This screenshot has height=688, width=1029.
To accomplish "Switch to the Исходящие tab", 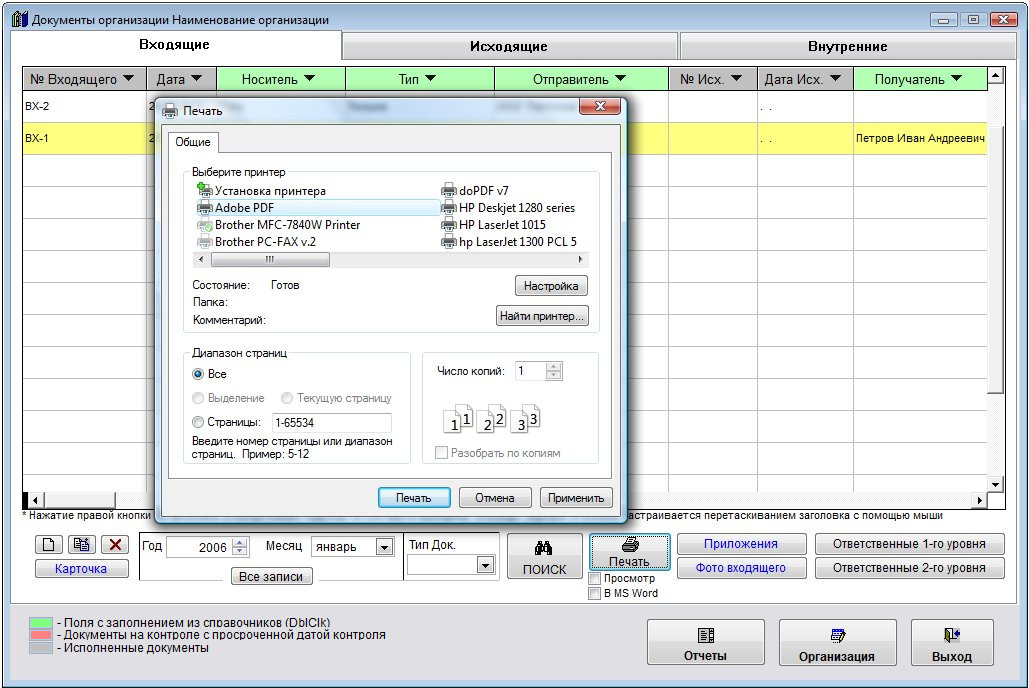I will click(509, 46).
